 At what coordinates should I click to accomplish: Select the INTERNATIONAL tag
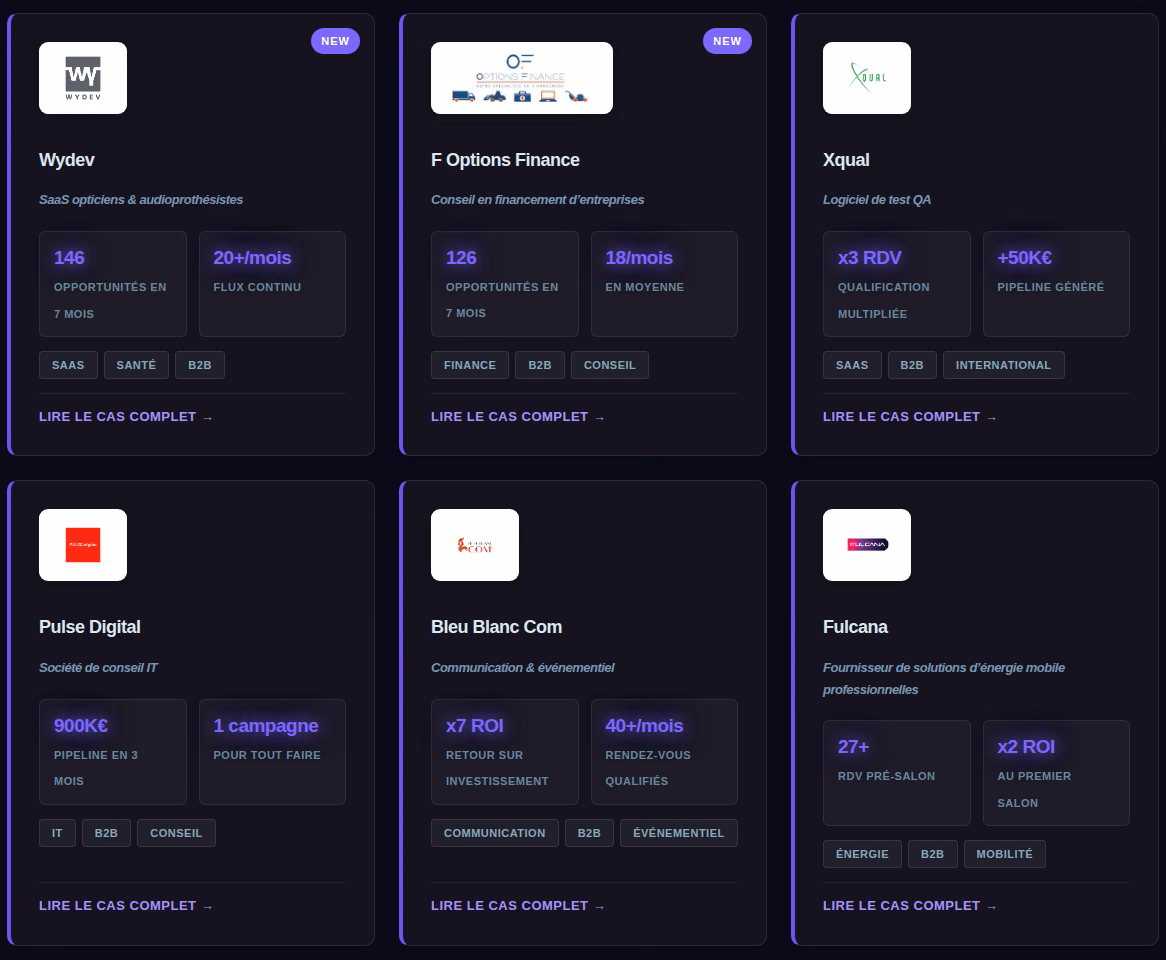(1003, 365)
